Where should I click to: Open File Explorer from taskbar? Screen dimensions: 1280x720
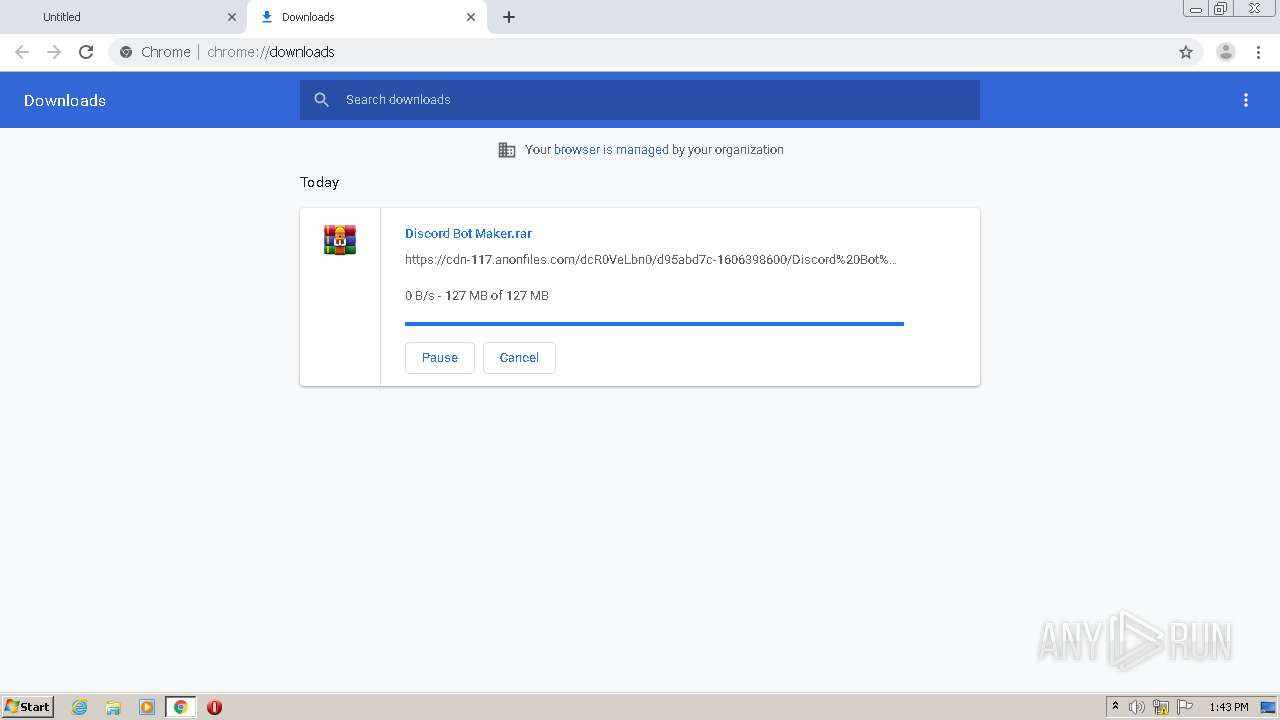pyautogui.click(x=113, y=707)
